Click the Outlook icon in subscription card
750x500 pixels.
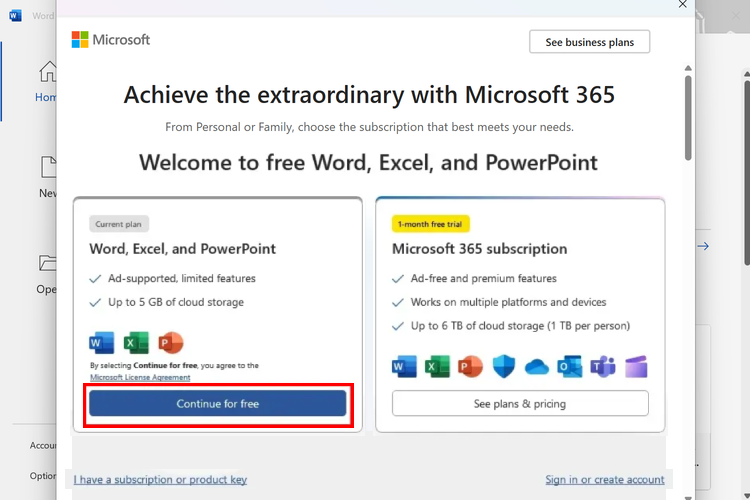(570, 367)
